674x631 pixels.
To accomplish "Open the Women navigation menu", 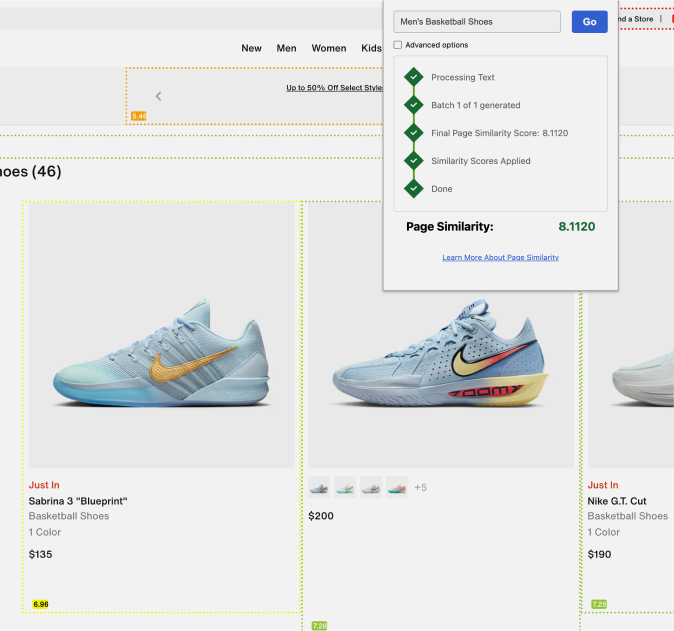I will coord(329,48).
